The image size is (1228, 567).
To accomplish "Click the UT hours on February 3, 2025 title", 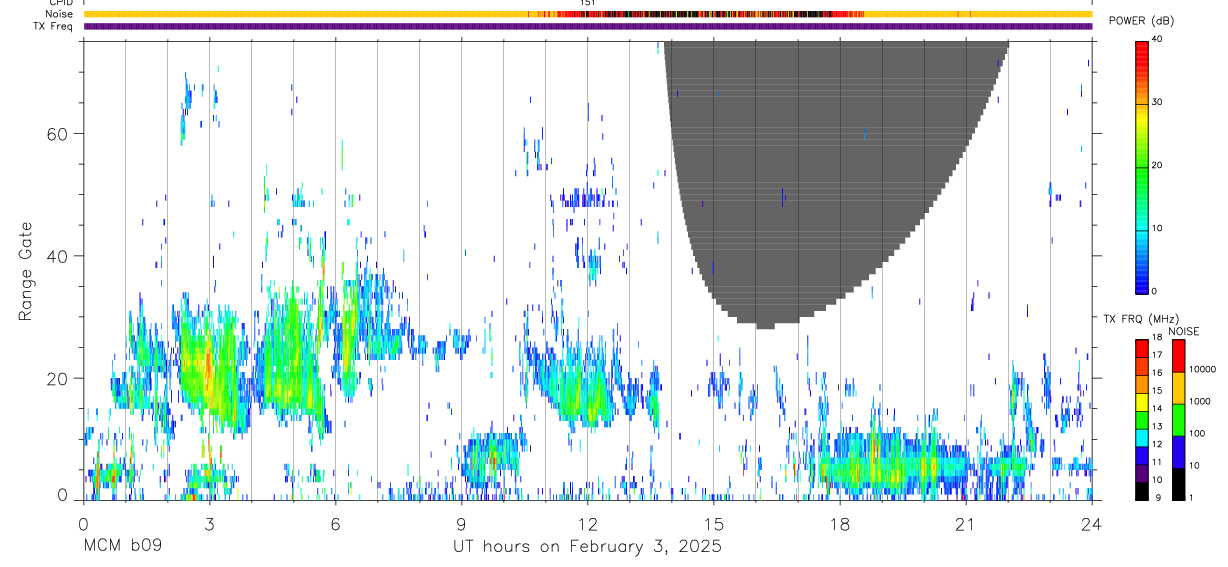I will (x=588, y=547).
